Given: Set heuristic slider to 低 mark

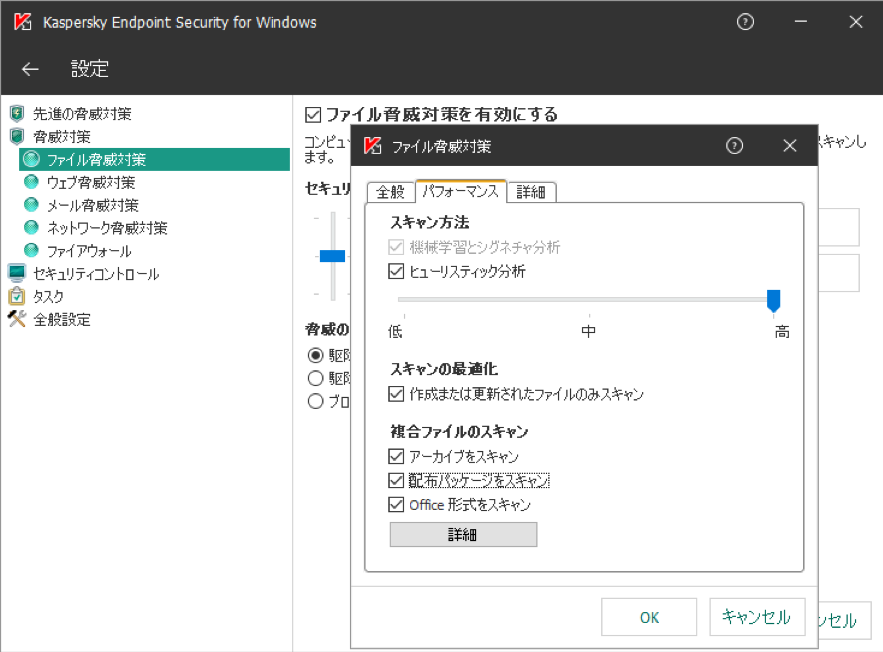Looking at the screenshot, I should tap(404, 300).
